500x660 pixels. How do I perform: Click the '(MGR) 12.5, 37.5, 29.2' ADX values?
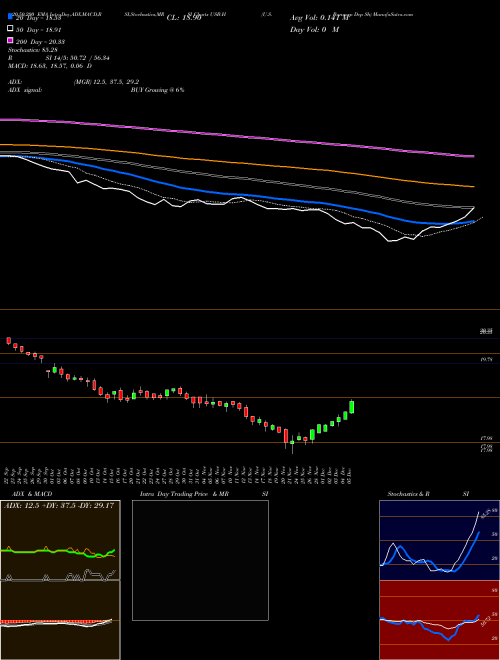(x=106, y=82)
